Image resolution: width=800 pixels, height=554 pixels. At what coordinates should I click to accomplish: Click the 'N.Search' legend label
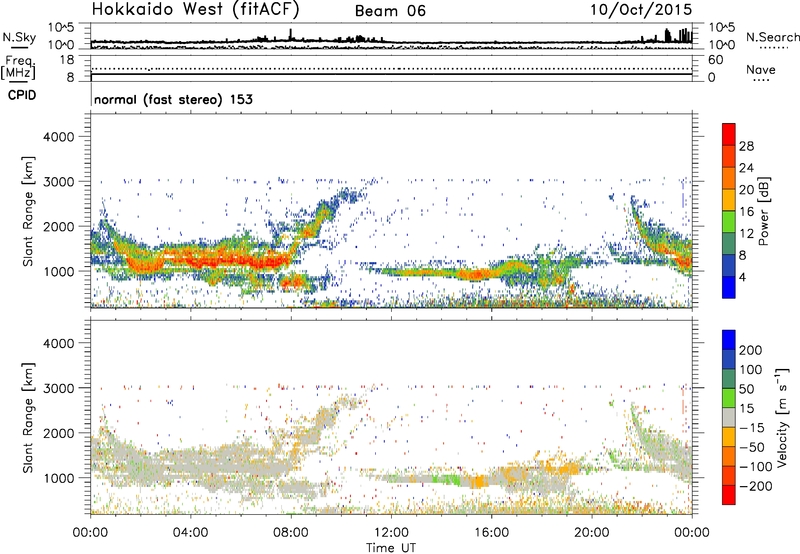click(773, 37)
